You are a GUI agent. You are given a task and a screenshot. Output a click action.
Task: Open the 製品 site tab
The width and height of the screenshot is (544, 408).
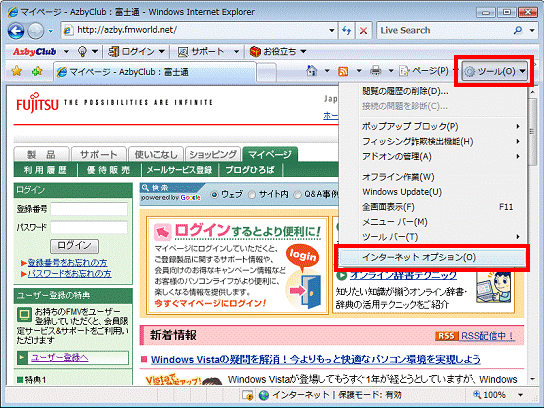(x=42, y=154)
